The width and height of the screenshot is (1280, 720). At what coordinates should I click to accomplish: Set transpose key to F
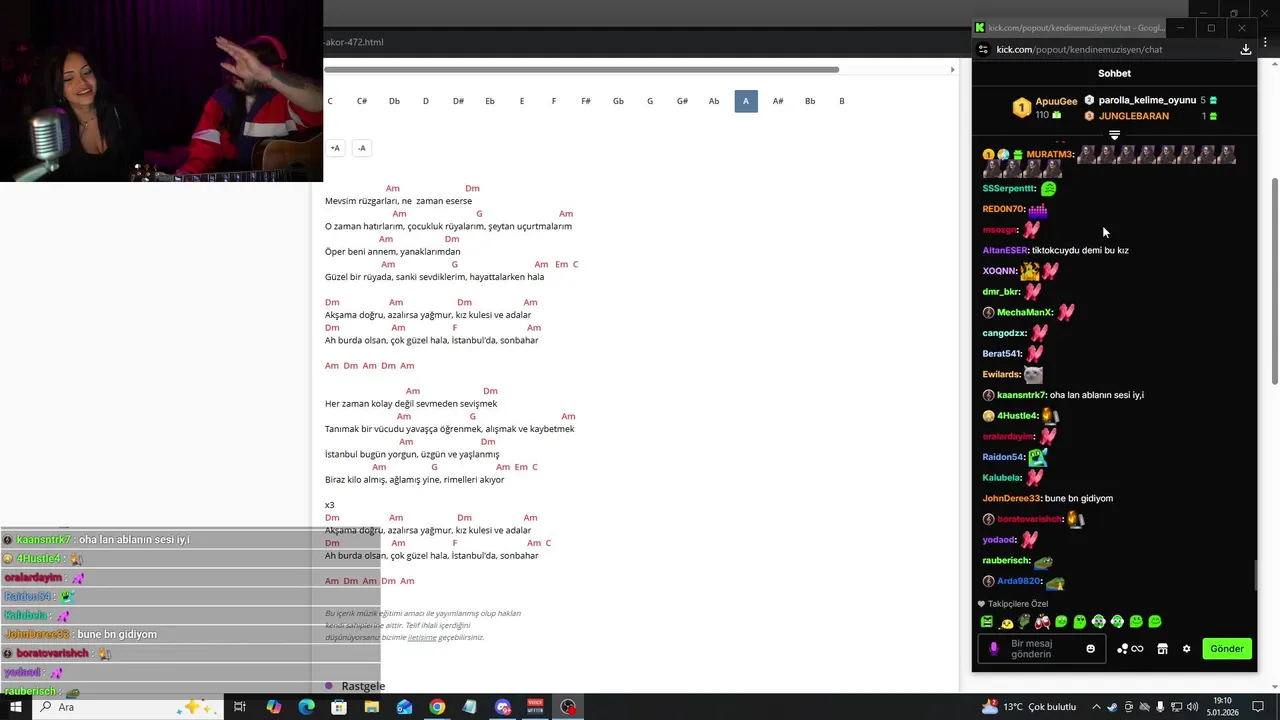pos(554,101)
